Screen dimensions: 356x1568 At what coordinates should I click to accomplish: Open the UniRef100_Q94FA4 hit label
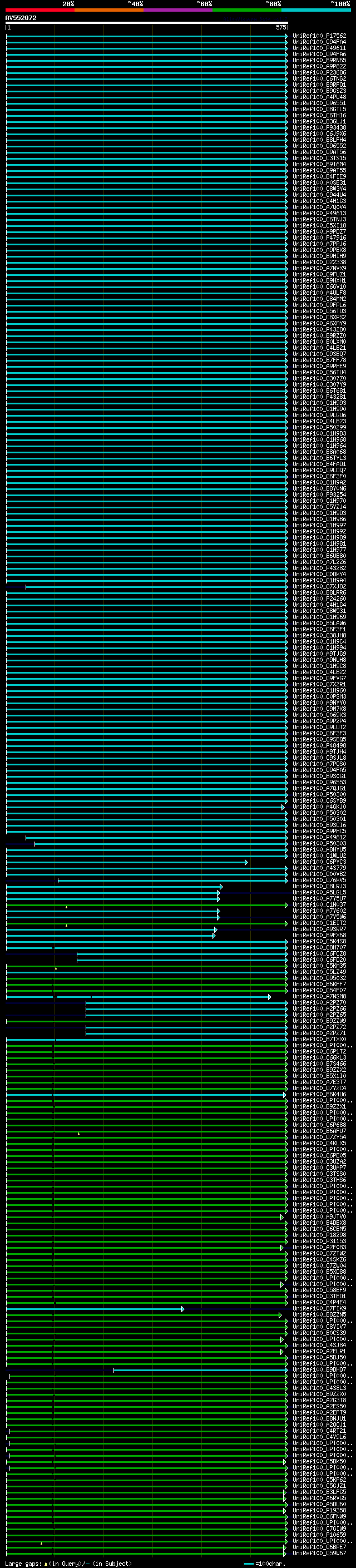(x=319, y=42)
